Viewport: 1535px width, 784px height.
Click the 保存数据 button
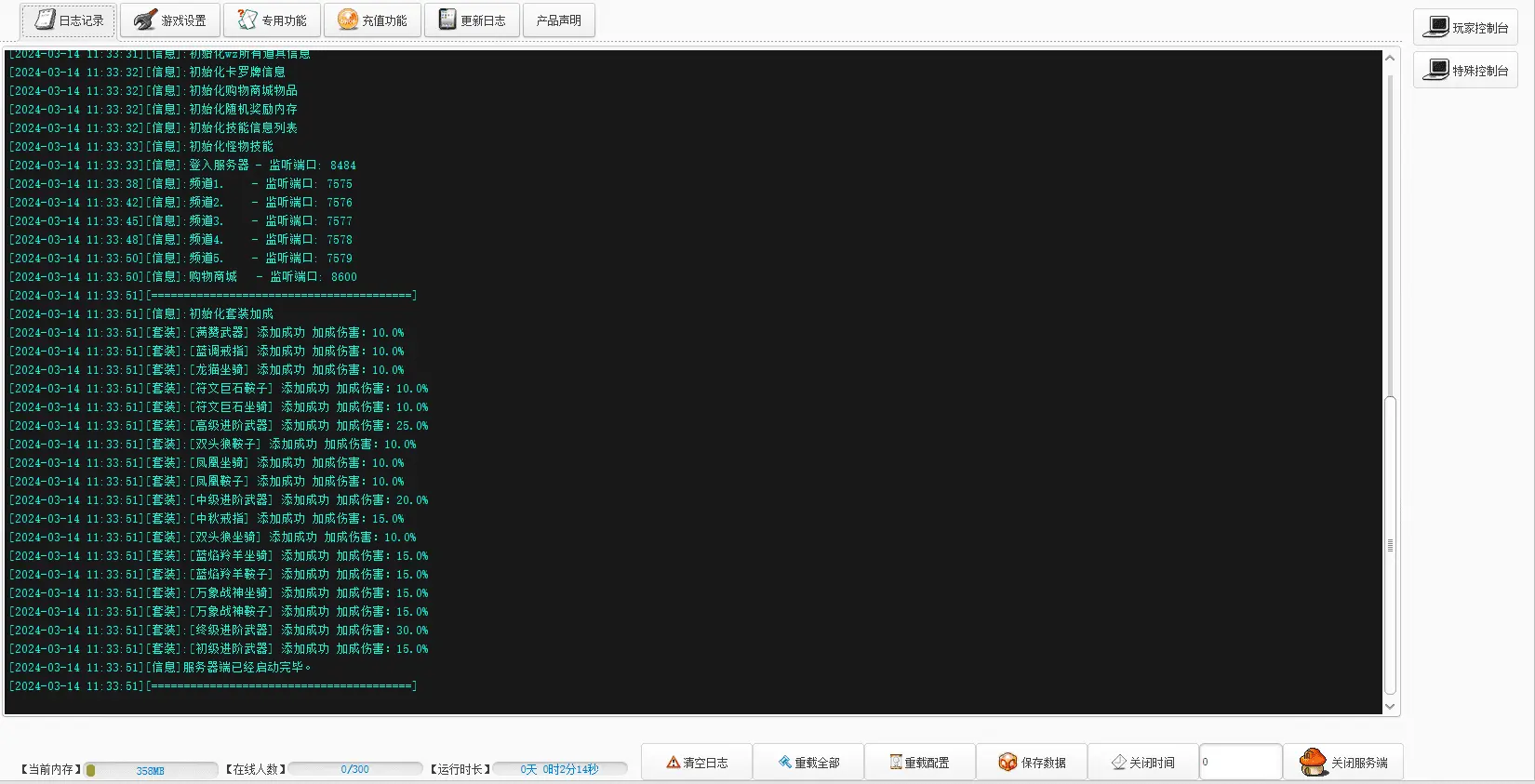pos(1032,762)
